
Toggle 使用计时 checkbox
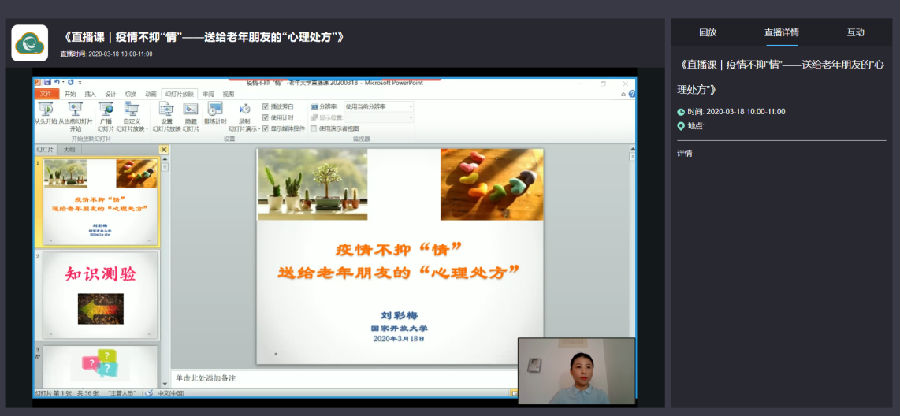coord(266,117)
